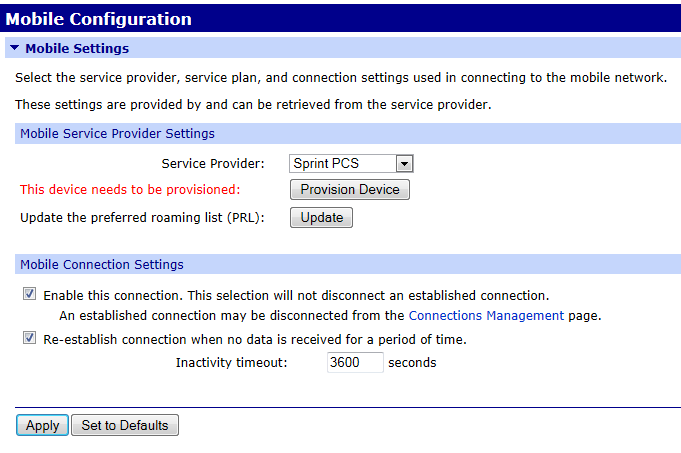Select the Mobile Connection Settings header

tap(102, 265)
